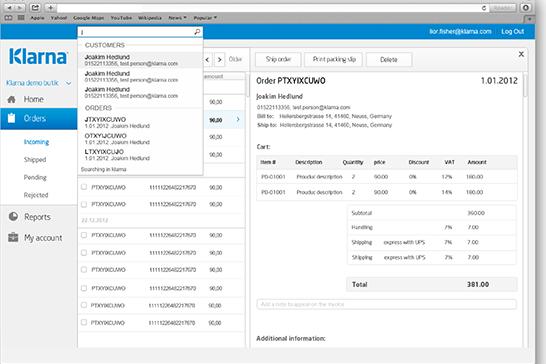Screen dimensions: 546x364
Task: Click the Print packing slip button
Action: [334, 60]
